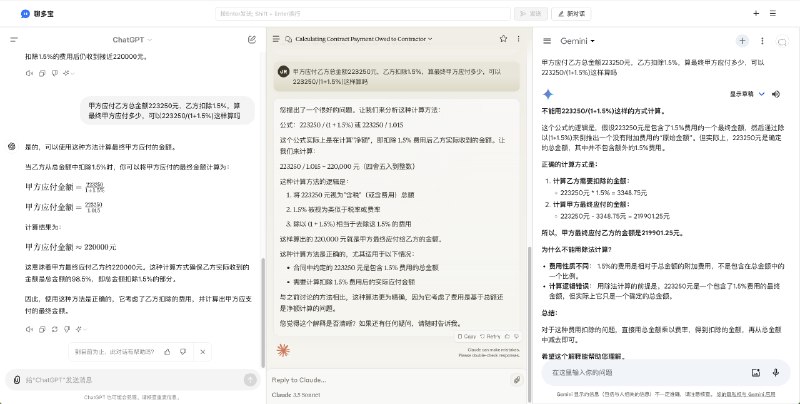800x404 pixels.
Task: Start new chat in ChatGPT pane
Action: 252,39
